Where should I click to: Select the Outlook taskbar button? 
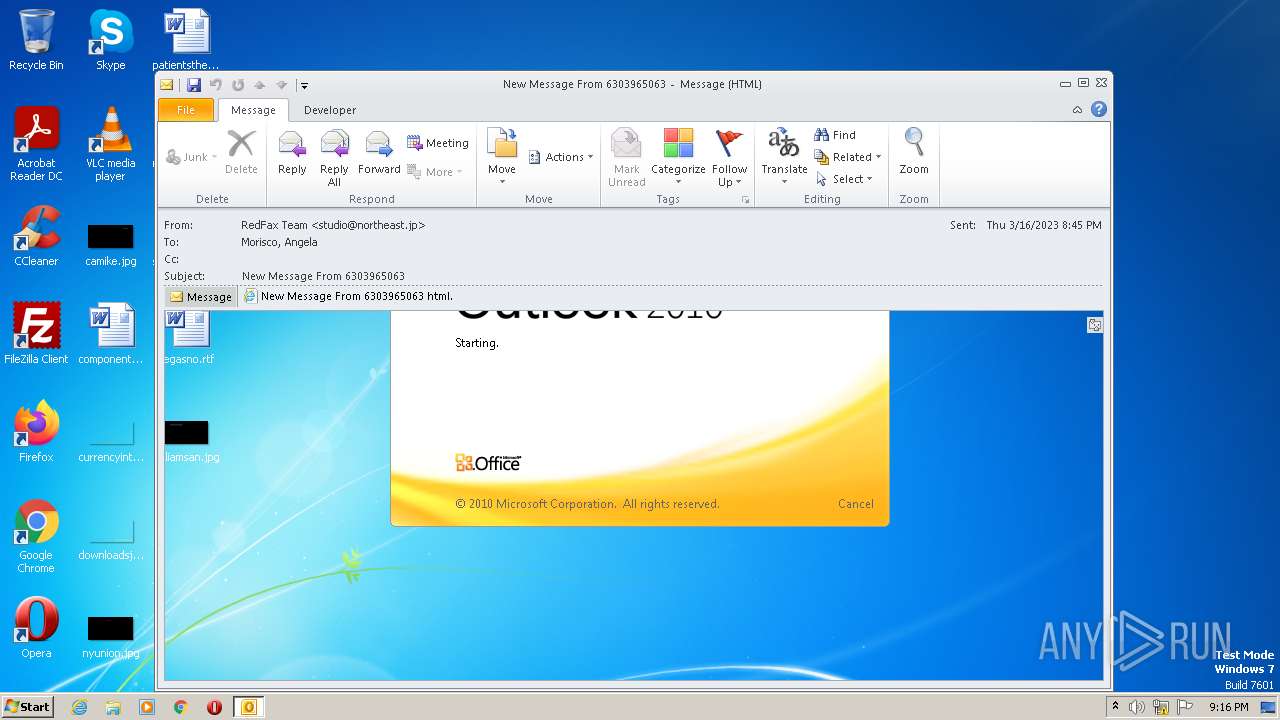[249, 707]
